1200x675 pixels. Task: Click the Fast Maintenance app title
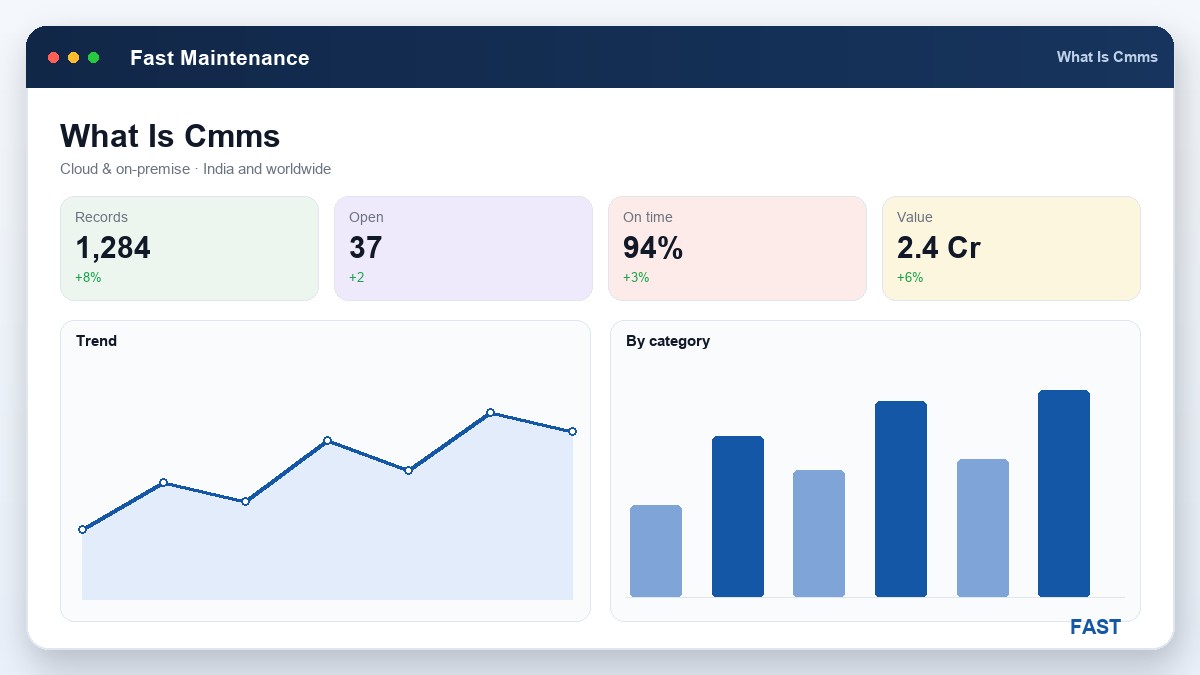[x=220, y=58]
